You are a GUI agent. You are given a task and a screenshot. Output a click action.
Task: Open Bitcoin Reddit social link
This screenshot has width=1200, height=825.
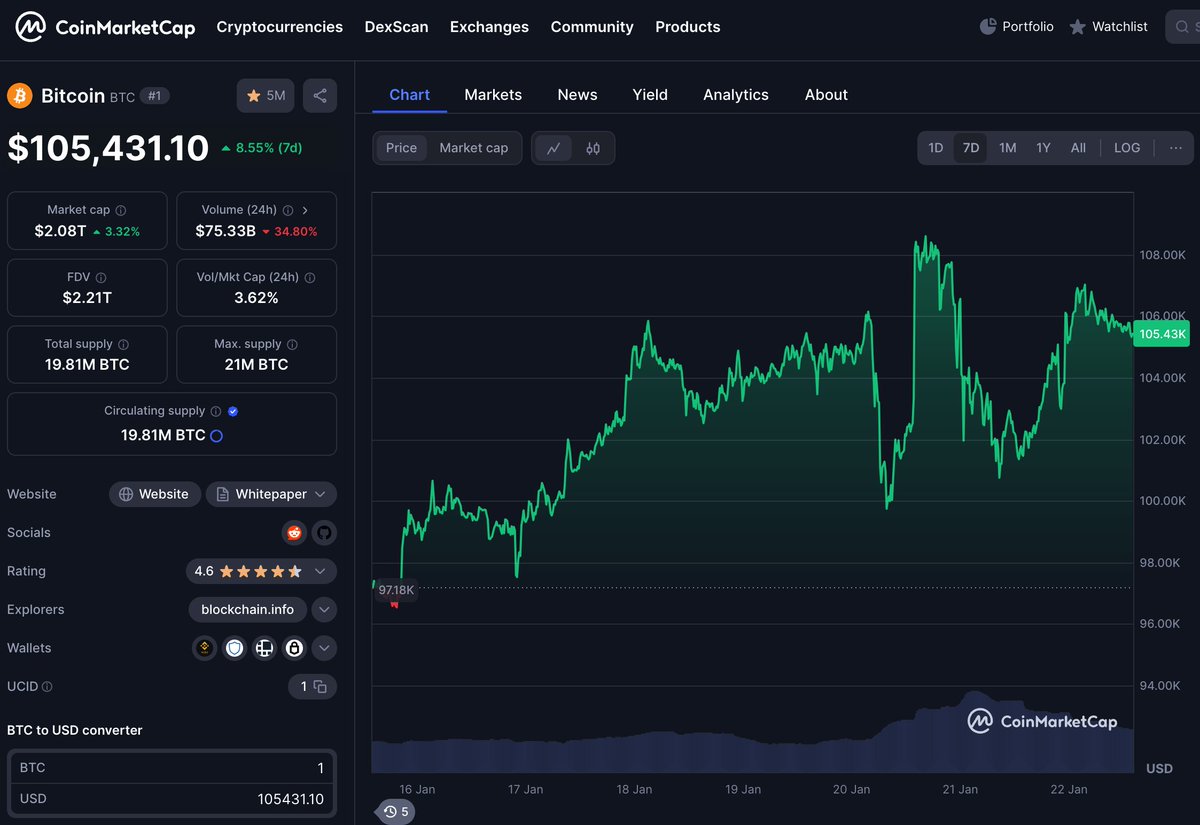click(x=294, y=533)
